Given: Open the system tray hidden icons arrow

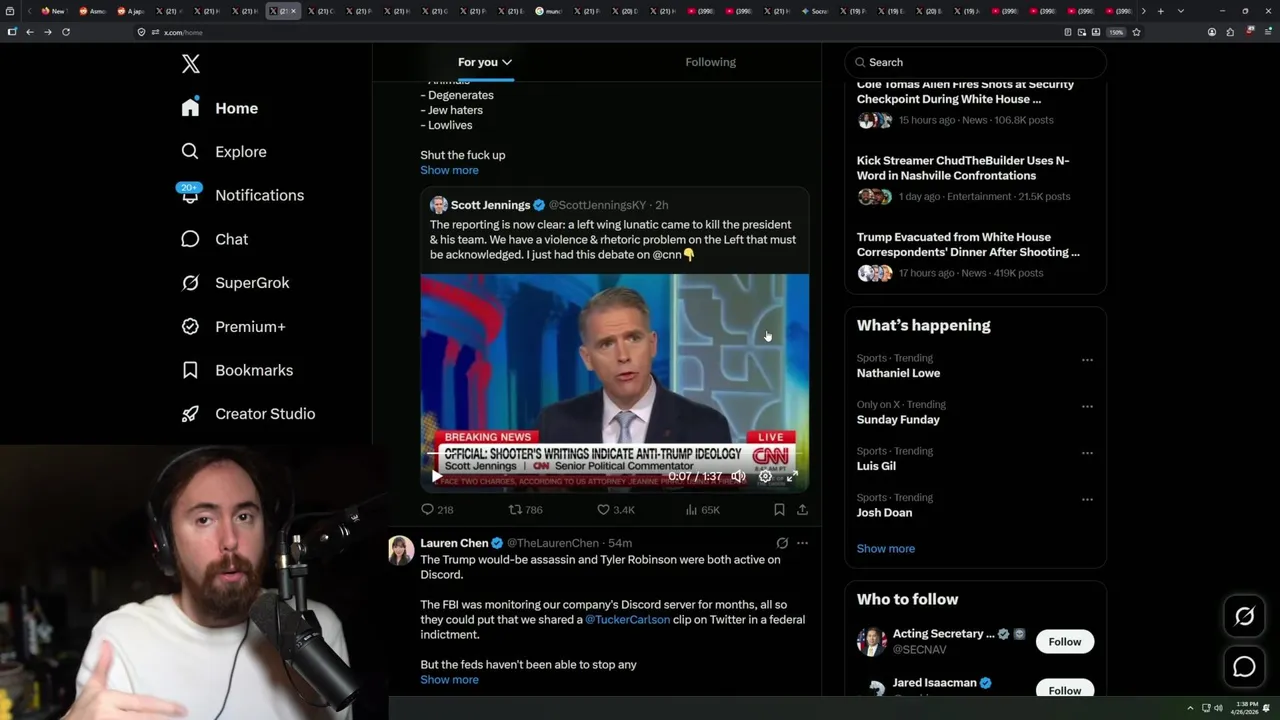Looking at the screenshot, I should click(x=1190, y=708).
